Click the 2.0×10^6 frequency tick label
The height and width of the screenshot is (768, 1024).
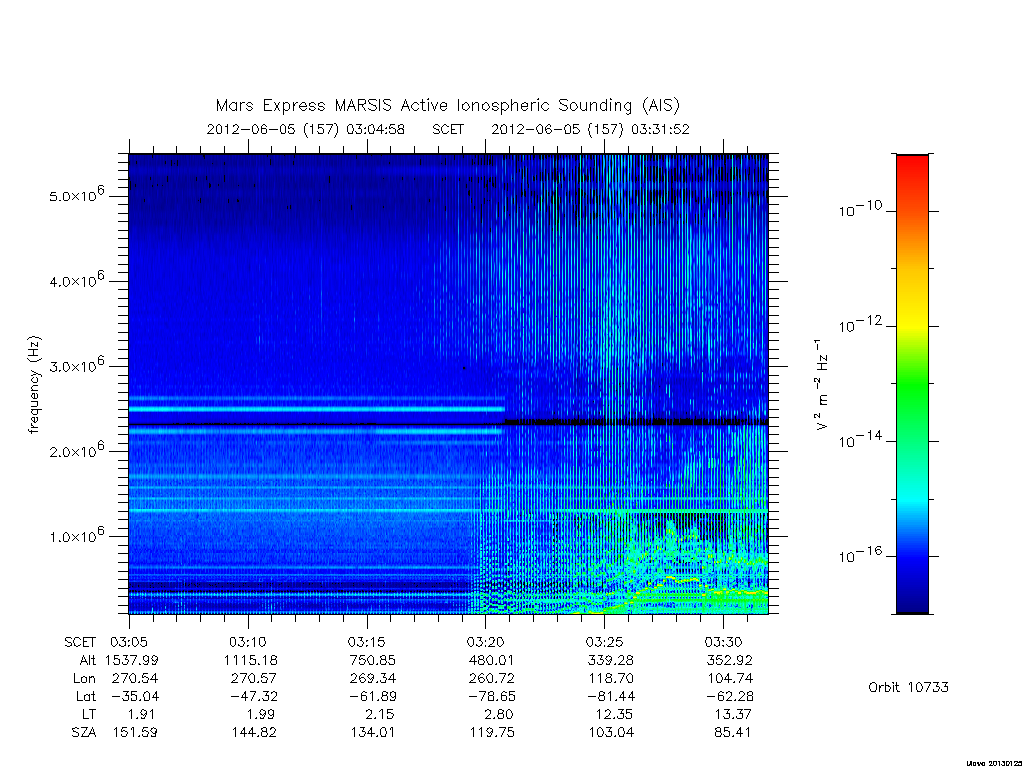point(76,451)
